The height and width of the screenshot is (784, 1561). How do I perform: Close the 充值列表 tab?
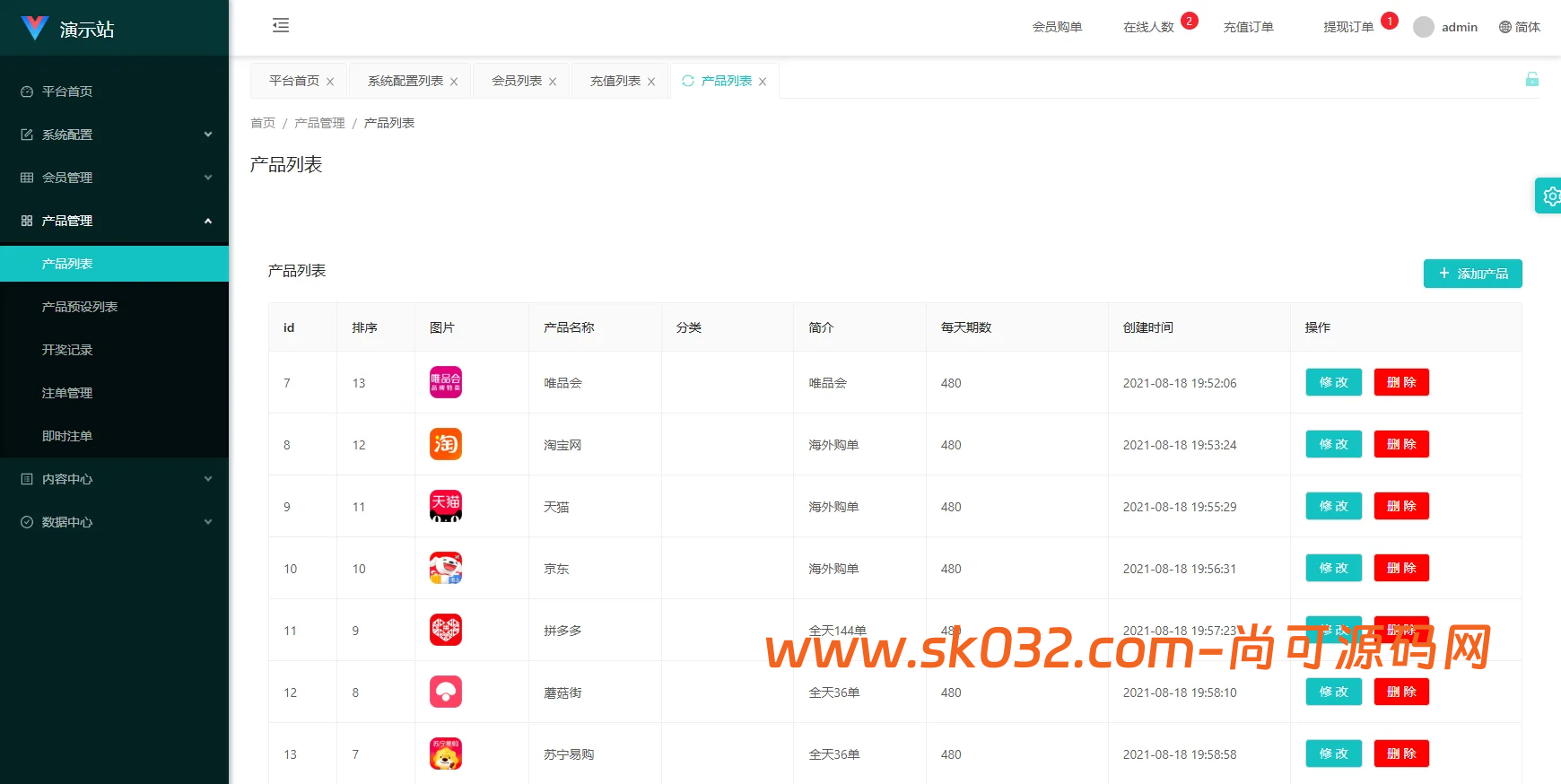click(651, 82)
